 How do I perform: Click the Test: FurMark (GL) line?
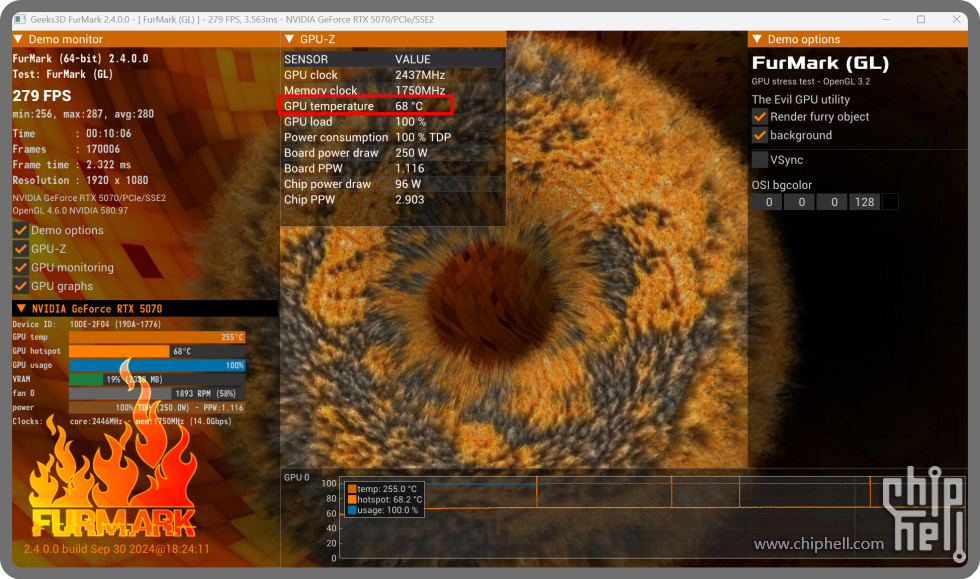[x=62, y=74]
